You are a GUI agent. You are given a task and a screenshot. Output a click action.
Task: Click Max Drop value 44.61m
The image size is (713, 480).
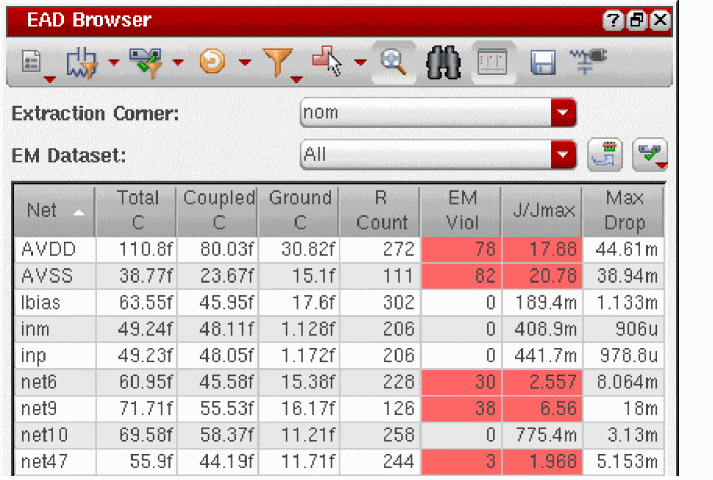coord(623,250)
